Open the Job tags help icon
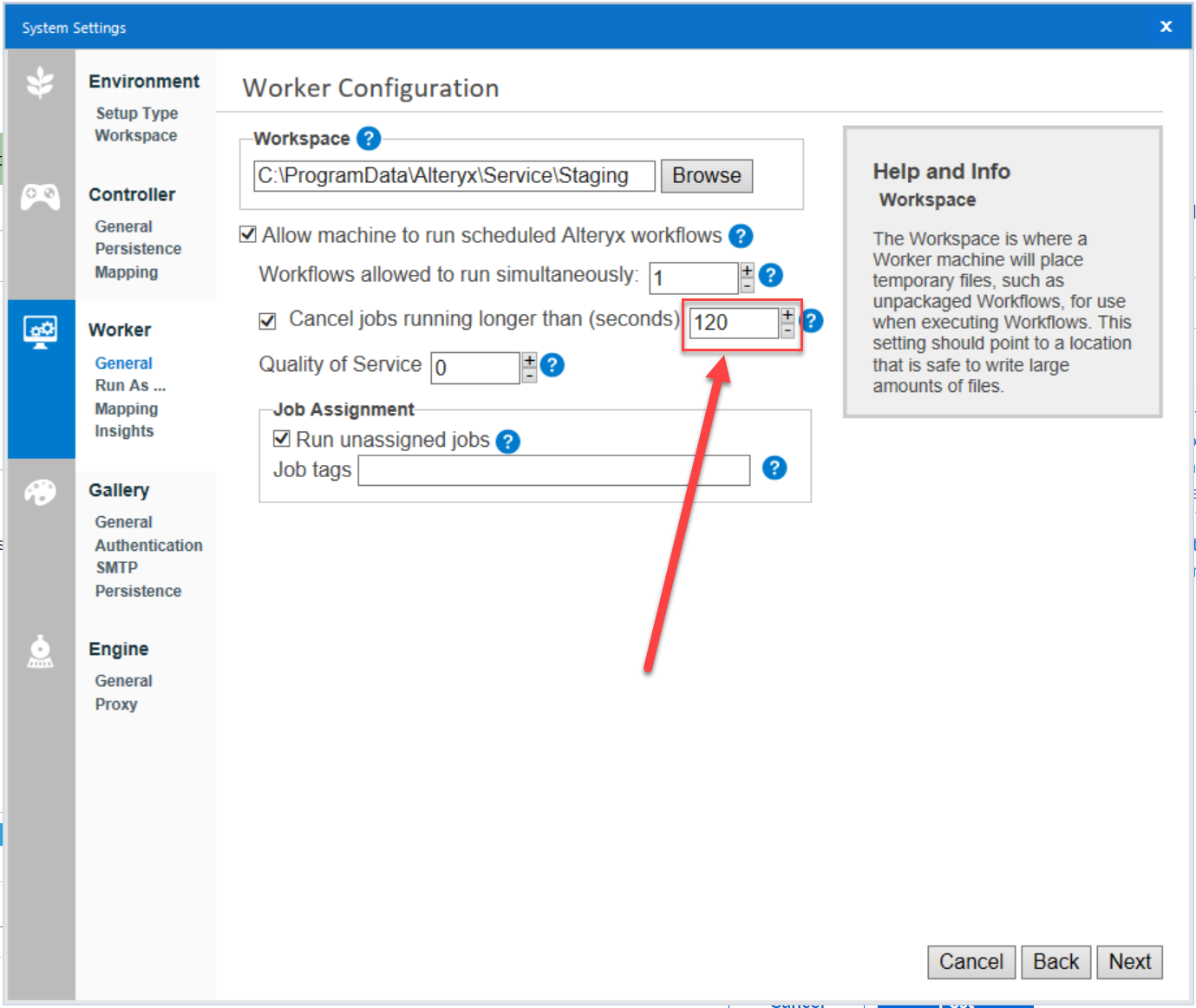Screen dimensions: 1196x1008 [774, 468]
